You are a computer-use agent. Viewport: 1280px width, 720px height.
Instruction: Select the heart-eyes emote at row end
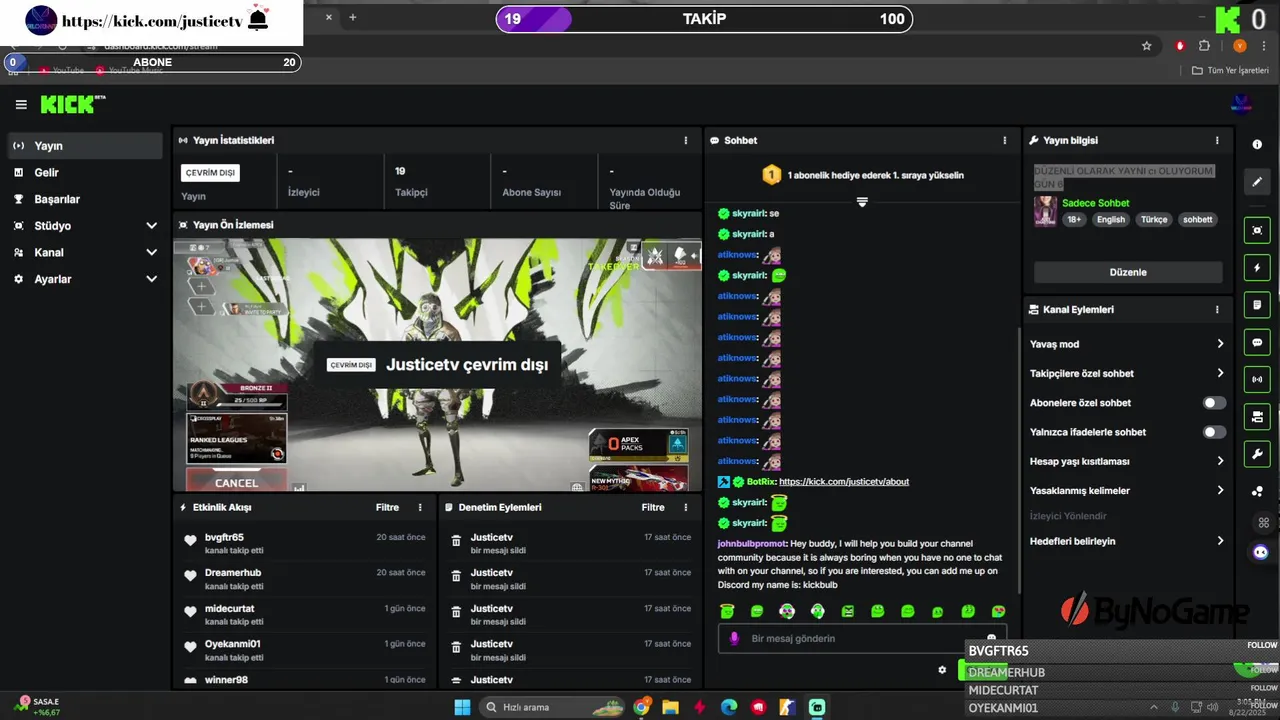(x=998, y=611)
